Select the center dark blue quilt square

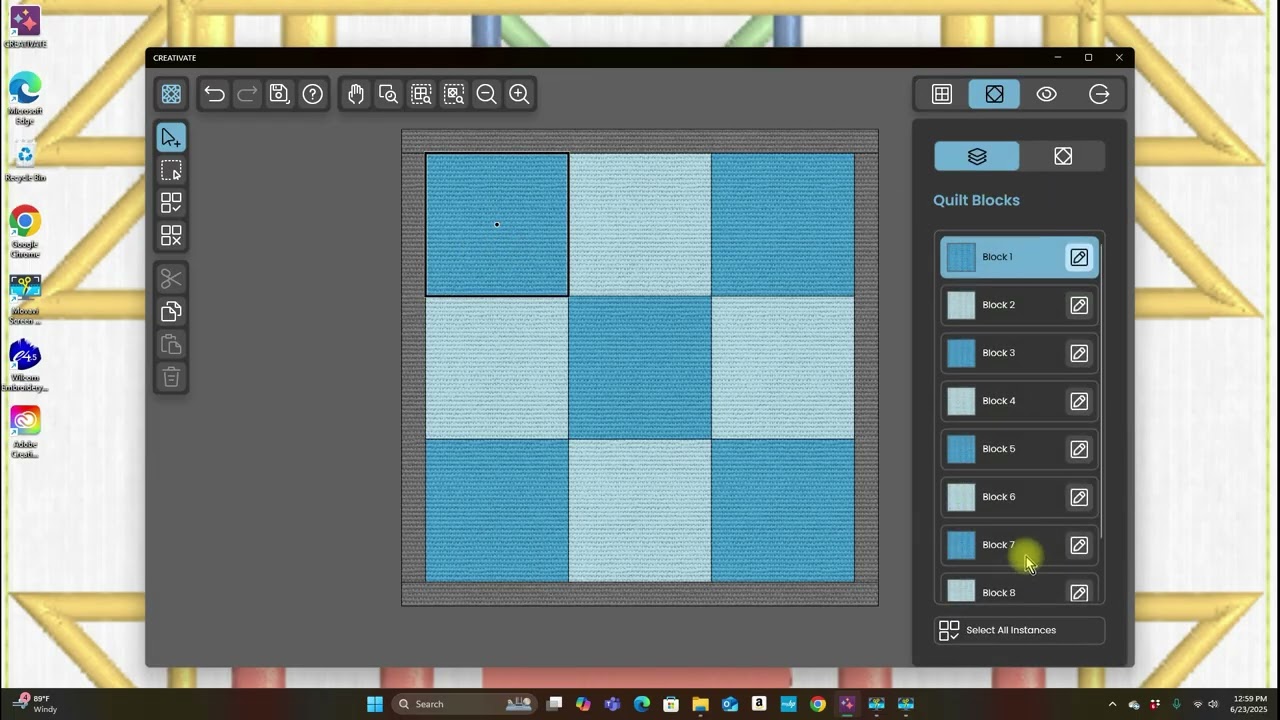point(640,367)
